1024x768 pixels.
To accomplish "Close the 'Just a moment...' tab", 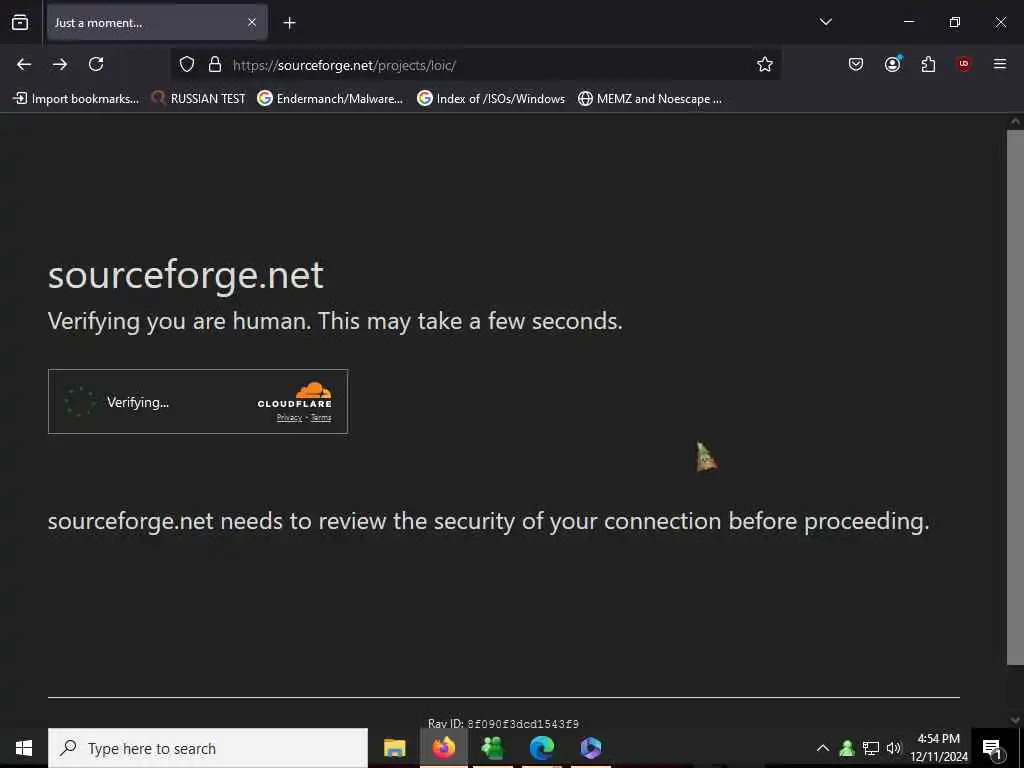I will point(252,22).
